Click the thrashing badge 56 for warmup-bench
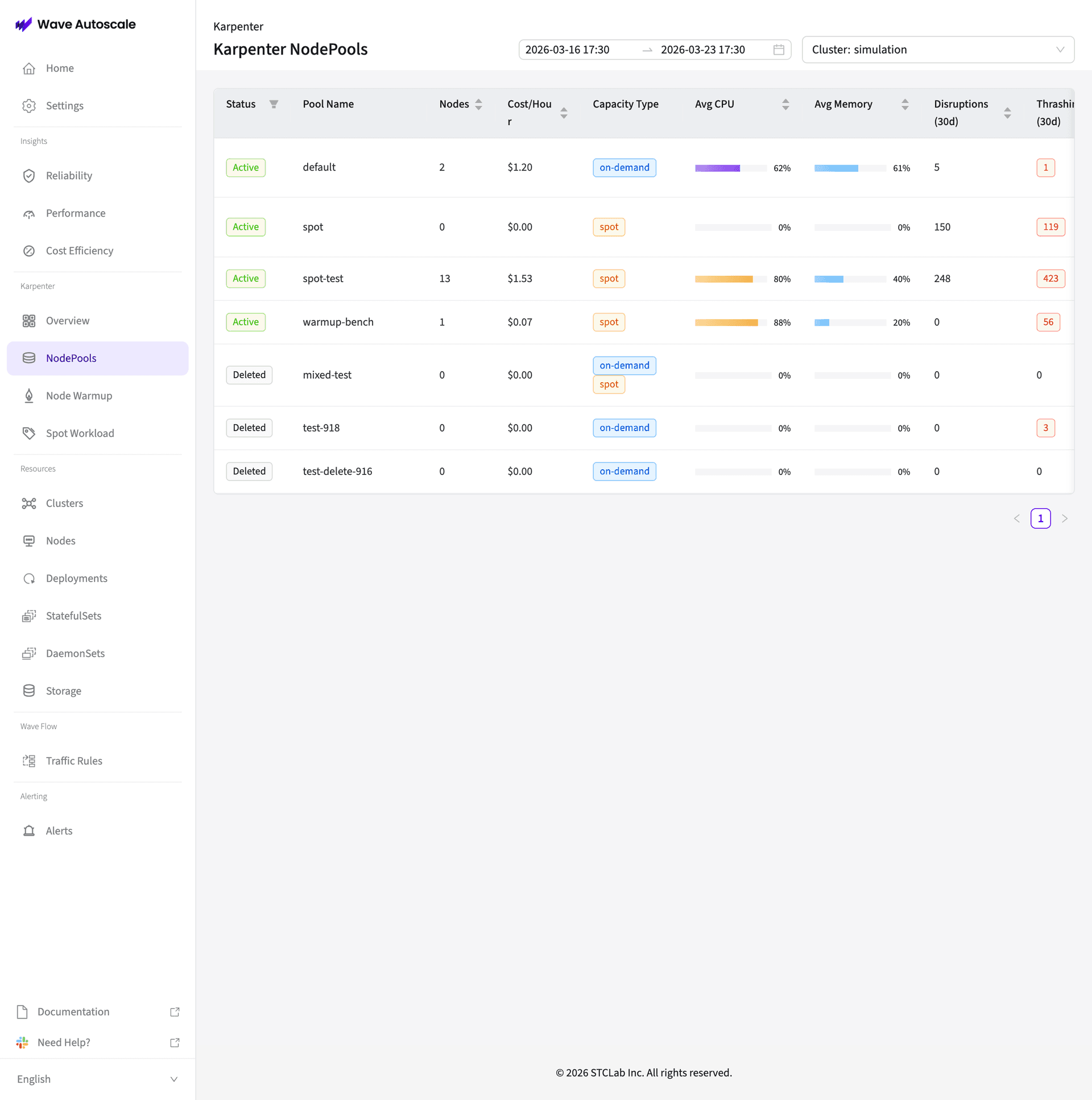Screen dimensions: 1092x1100 coord(1048,322)
